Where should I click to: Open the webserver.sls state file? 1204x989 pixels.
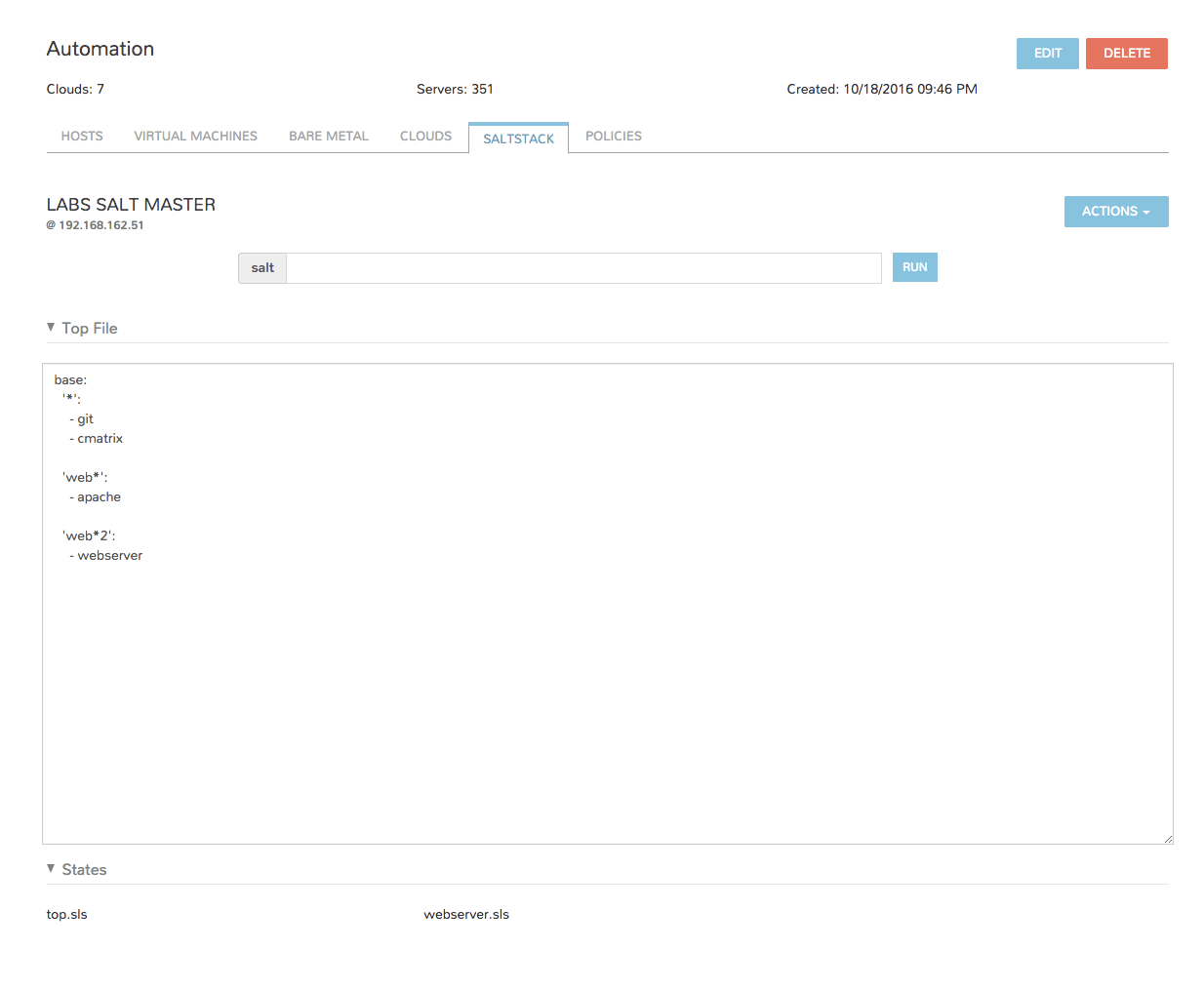pos(466,915)
